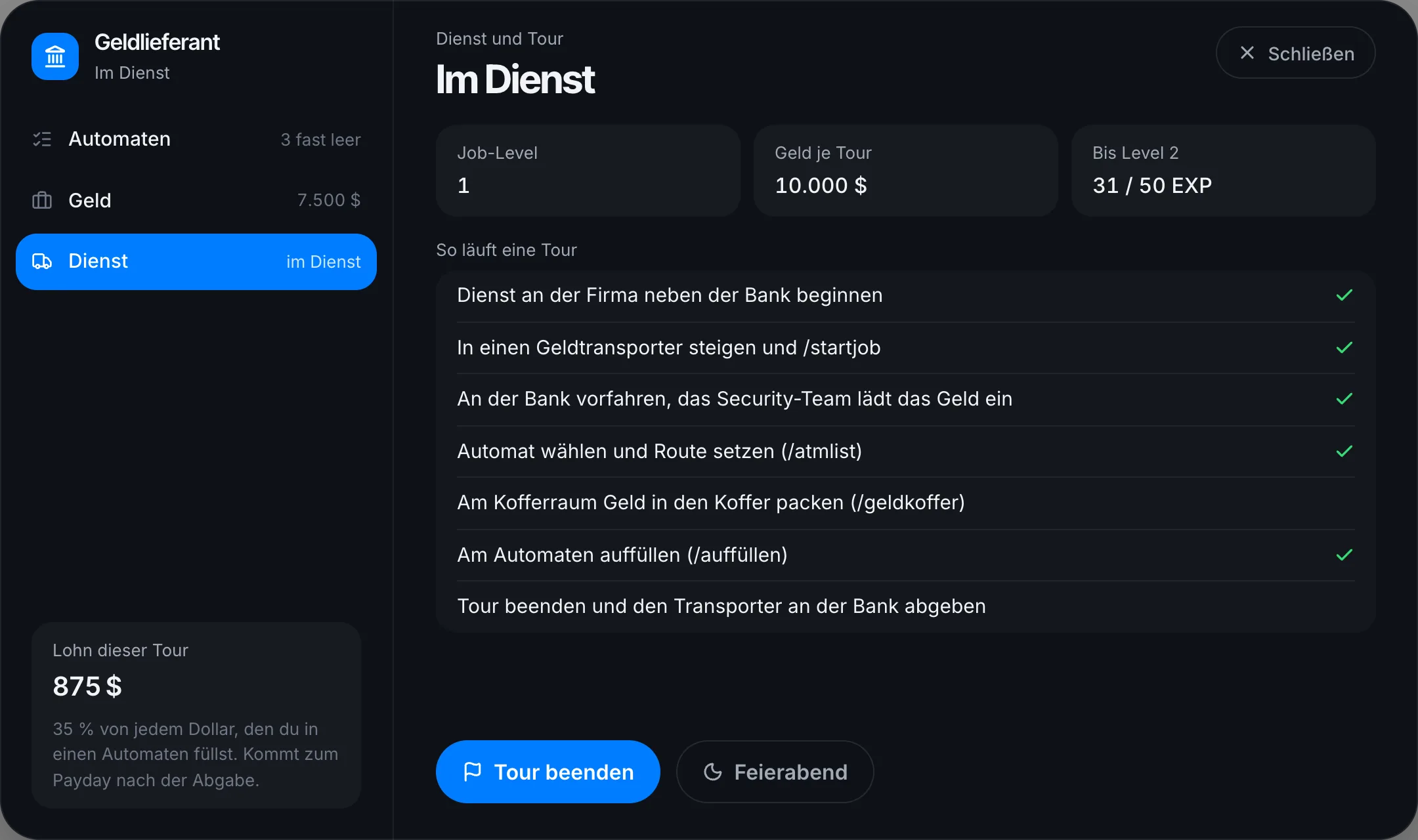Viewport: 1418px width, 840px height.
Task: Click the flag icon on Tour beenden
Action: click(473, 772)
